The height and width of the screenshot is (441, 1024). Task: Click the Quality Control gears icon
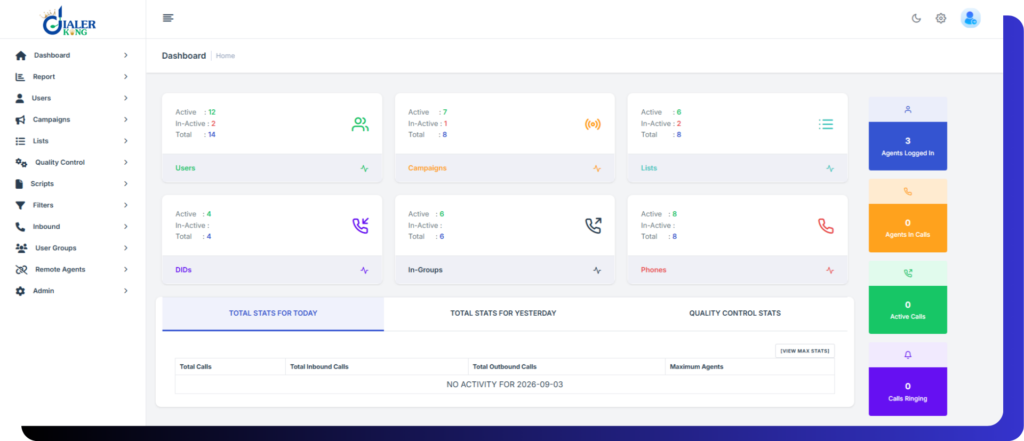[x=22, y=163]
